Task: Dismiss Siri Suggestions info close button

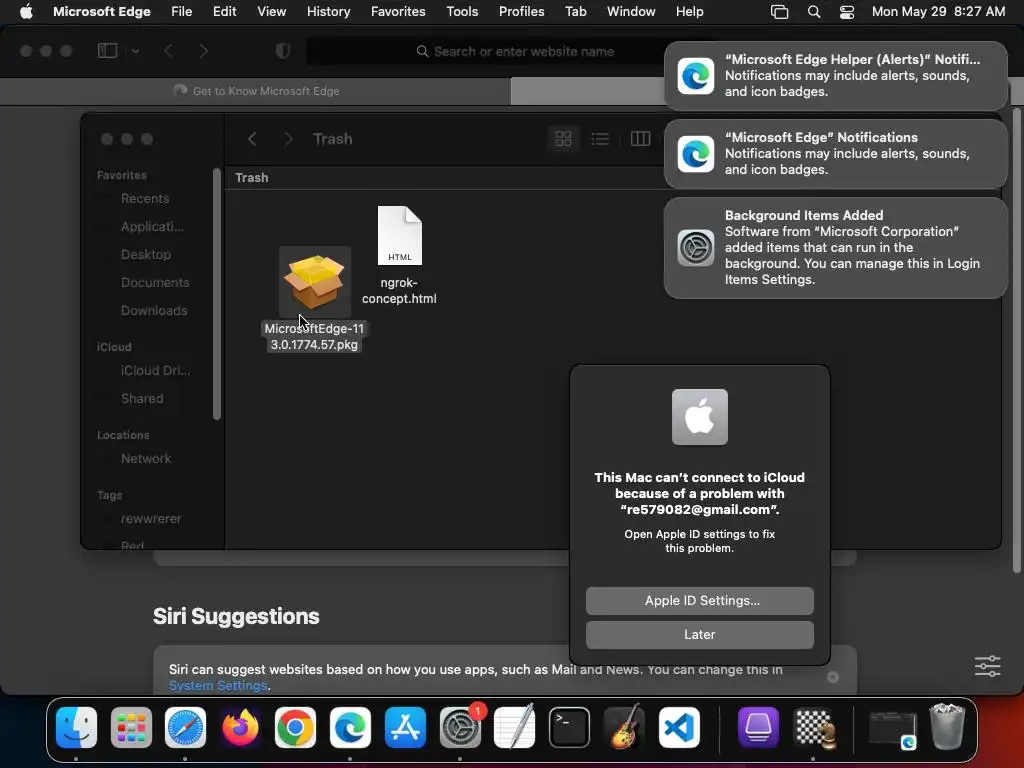Action: (833, 677)
